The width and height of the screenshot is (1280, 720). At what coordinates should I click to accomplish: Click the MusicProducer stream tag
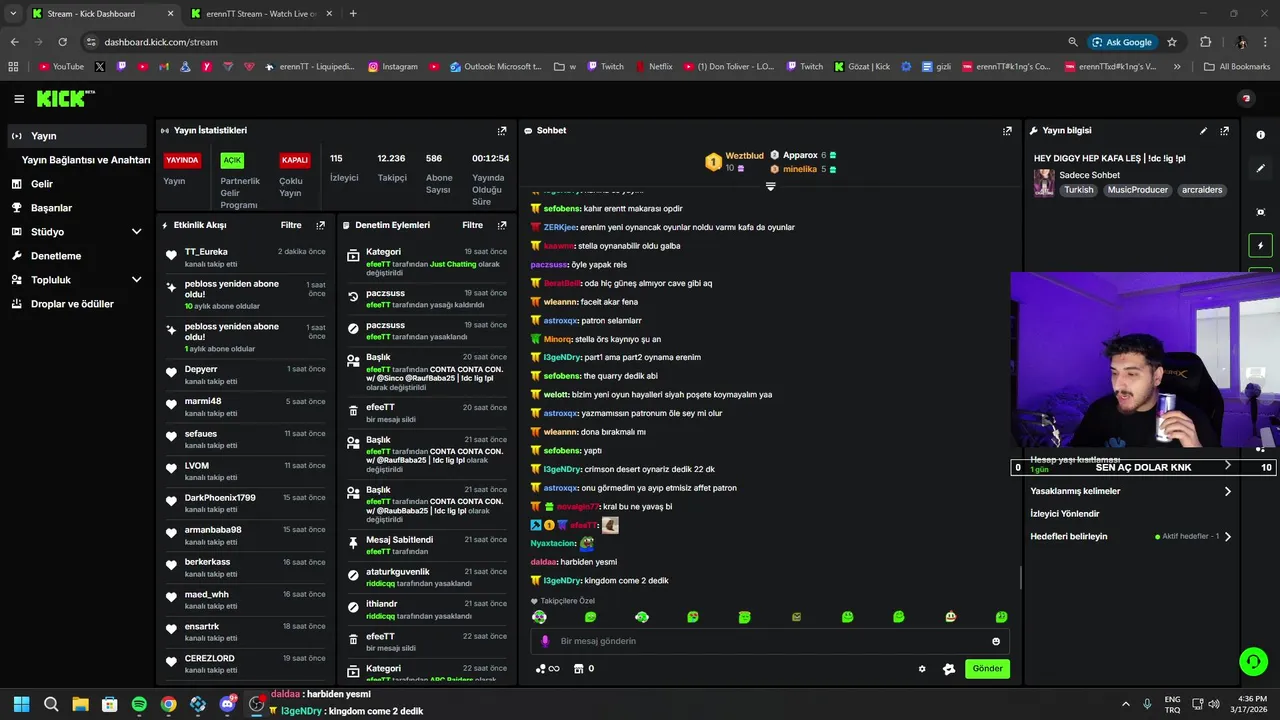(1137, 190)
